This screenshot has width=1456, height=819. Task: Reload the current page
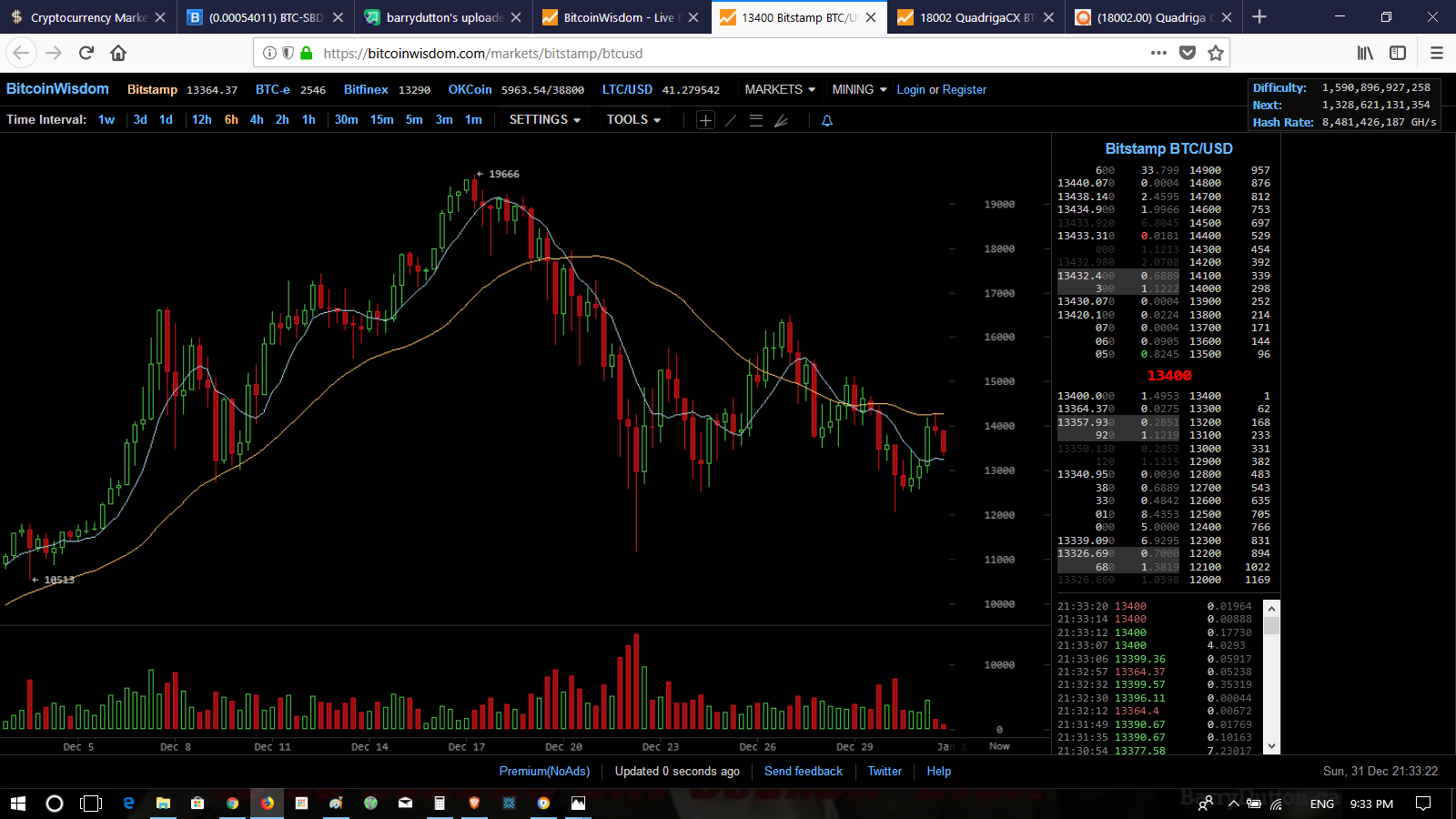86,53
